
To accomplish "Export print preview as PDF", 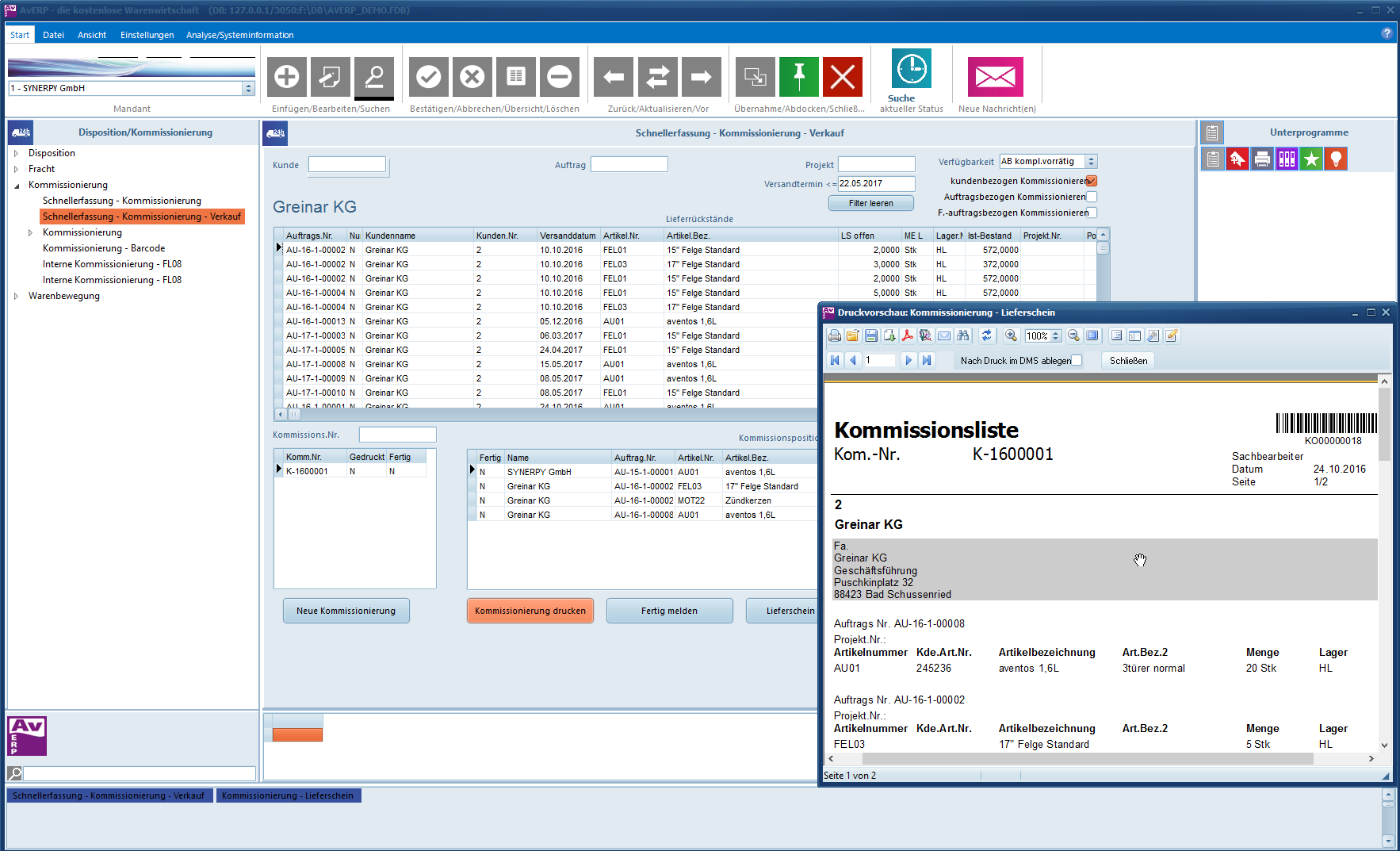I will pyautogui.click(x=907, y=335).
